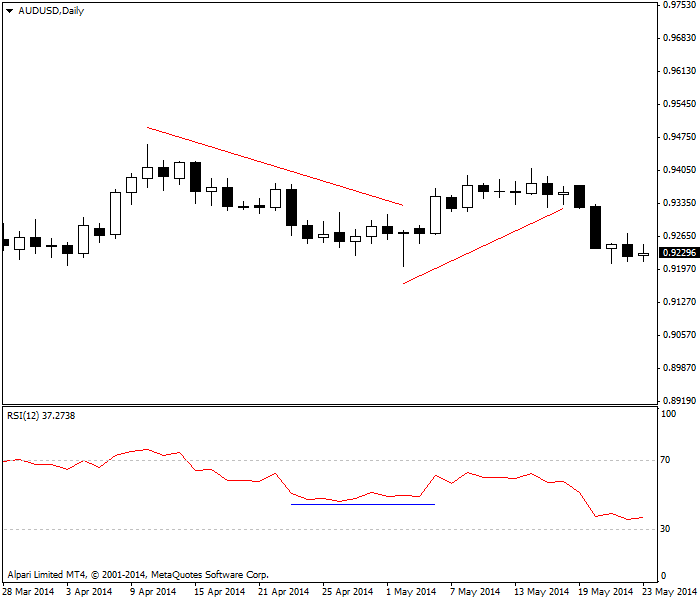The height and width of the screenshot is (600, 700).
Task: Click the Alpari Limited MT4 copyright text
Action: [x=138, y=575]
